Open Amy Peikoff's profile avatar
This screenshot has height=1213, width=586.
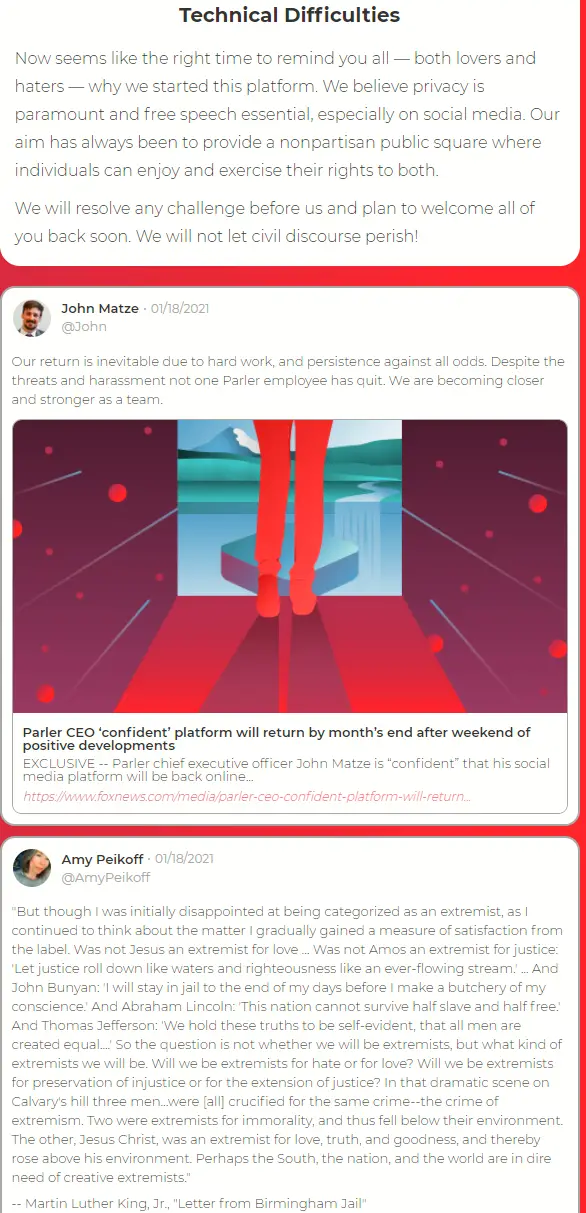point(32,867)
